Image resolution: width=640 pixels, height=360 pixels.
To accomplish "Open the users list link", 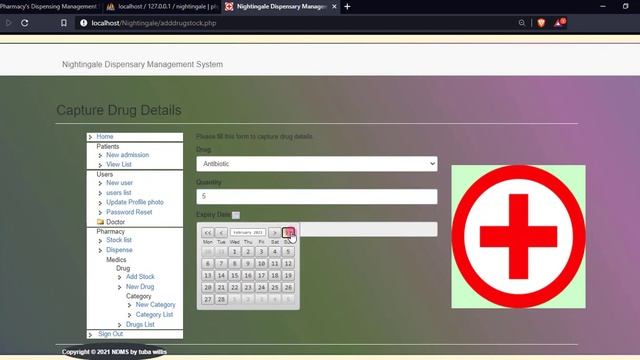I will pyautogui.click(x=118, y=192).
